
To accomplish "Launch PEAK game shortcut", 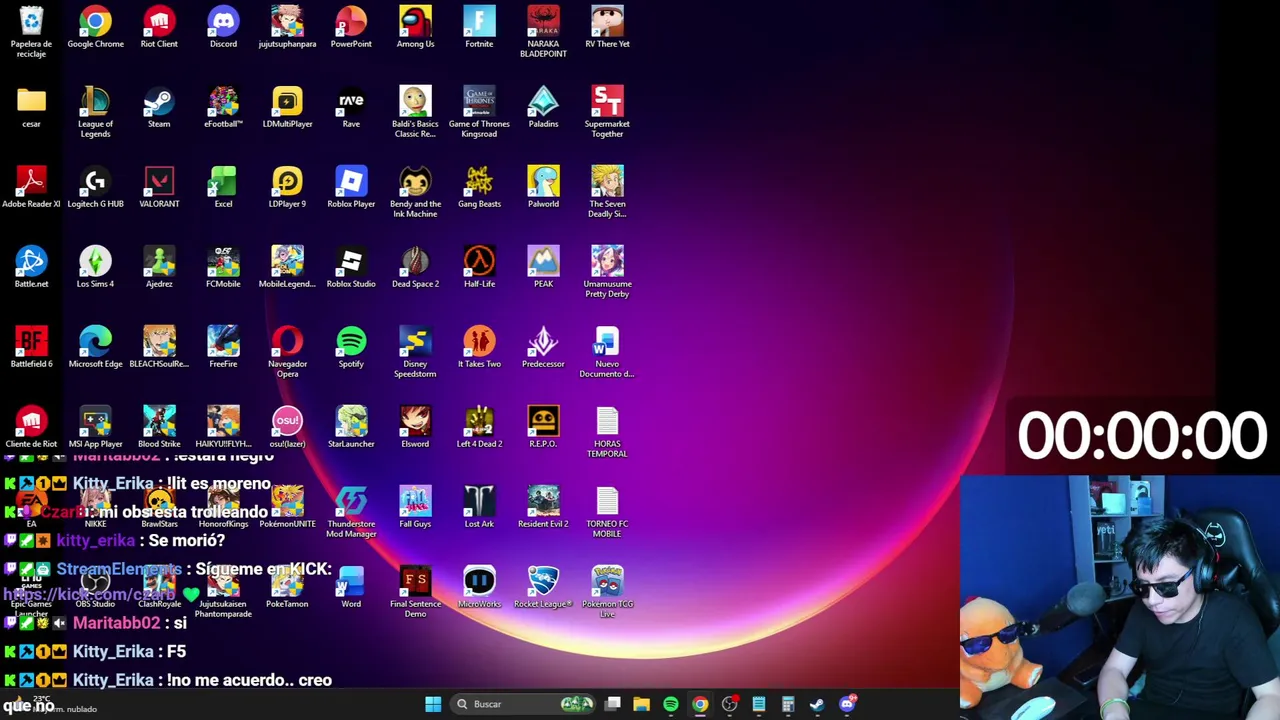I will click(543, 267).
